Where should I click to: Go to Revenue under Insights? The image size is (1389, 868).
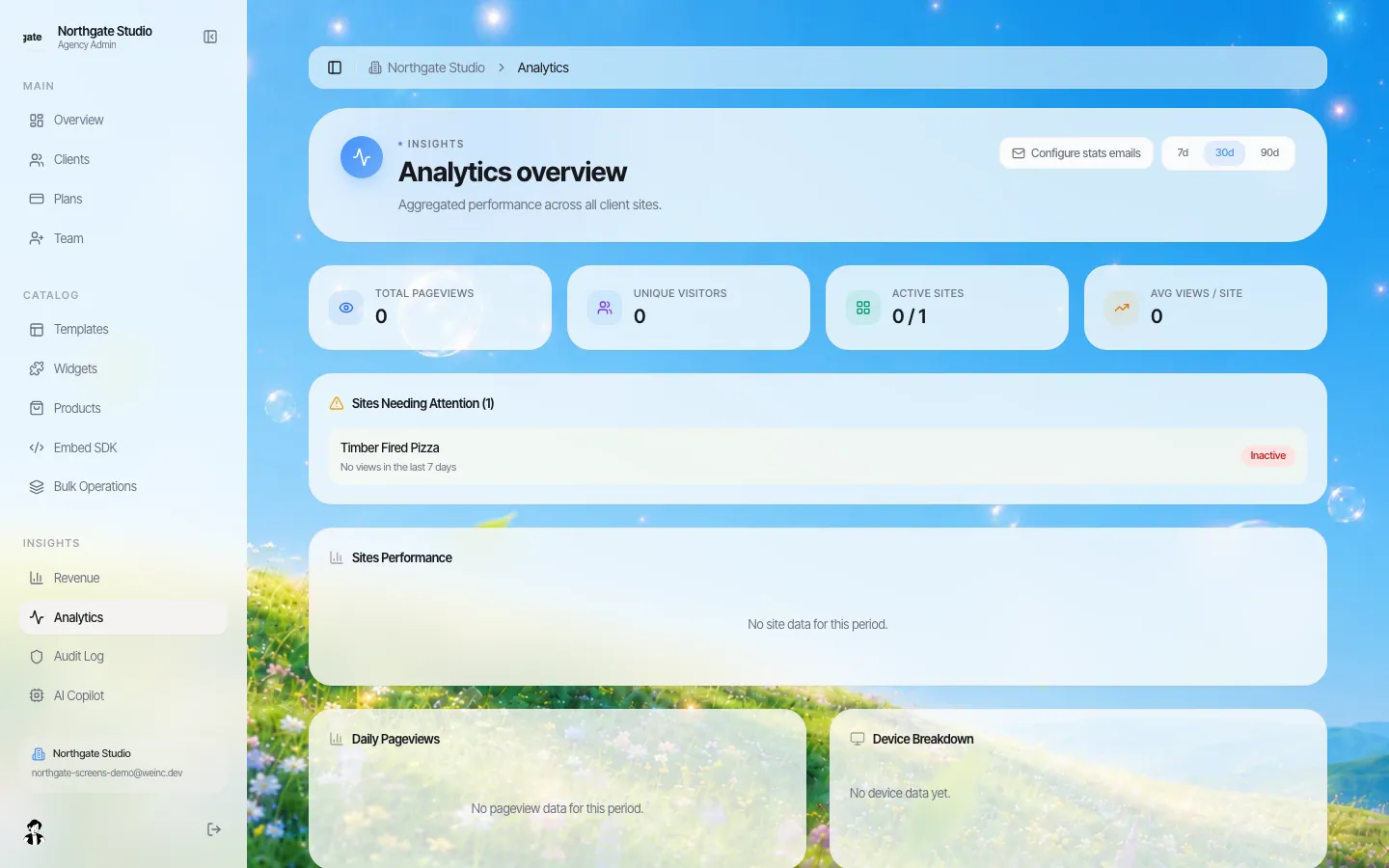[x=123, y=579]
